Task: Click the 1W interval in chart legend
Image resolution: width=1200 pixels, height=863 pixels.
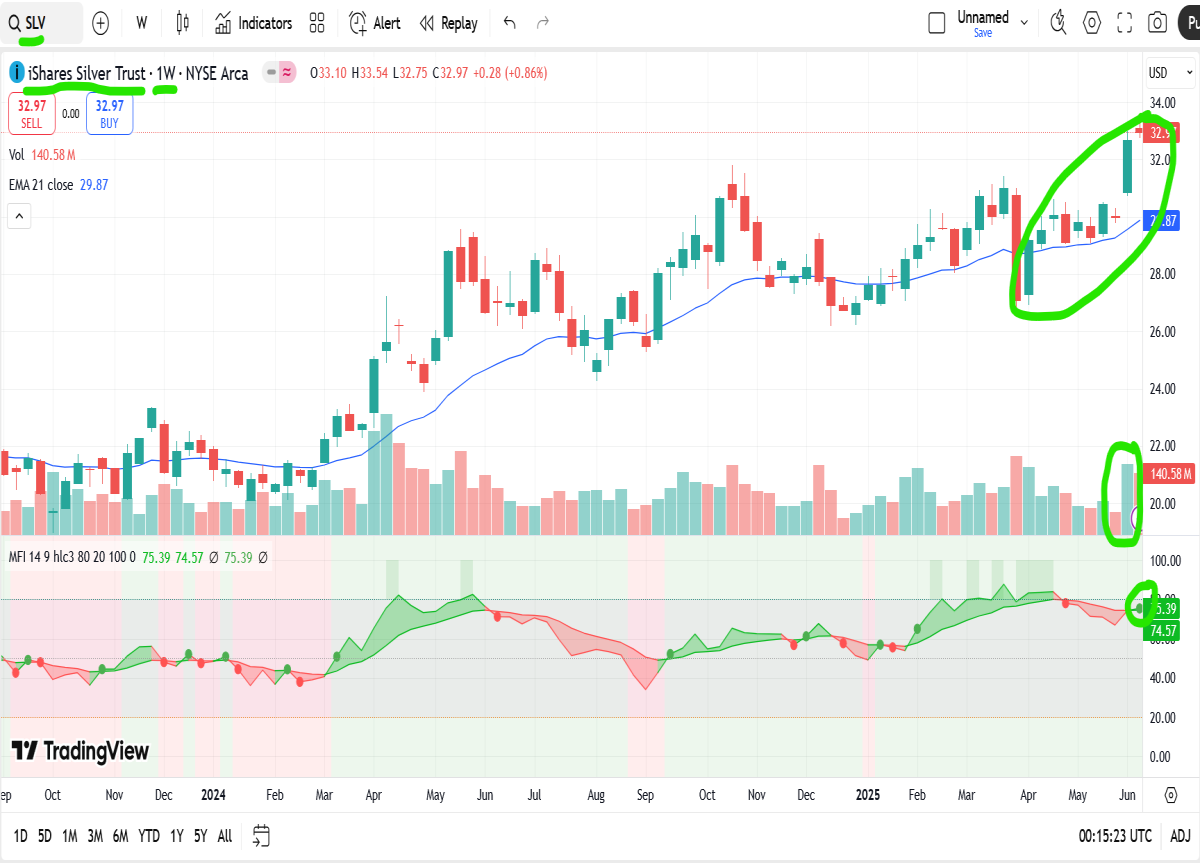Action: click(x=166, y=73)
